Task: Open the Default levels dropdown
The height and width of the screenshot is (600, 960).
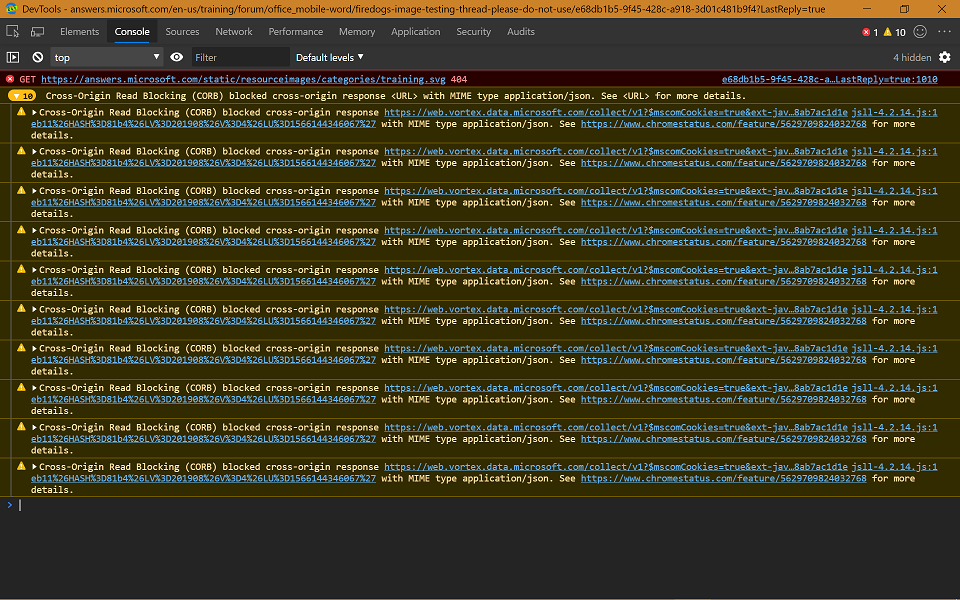Action: [329, 57]
